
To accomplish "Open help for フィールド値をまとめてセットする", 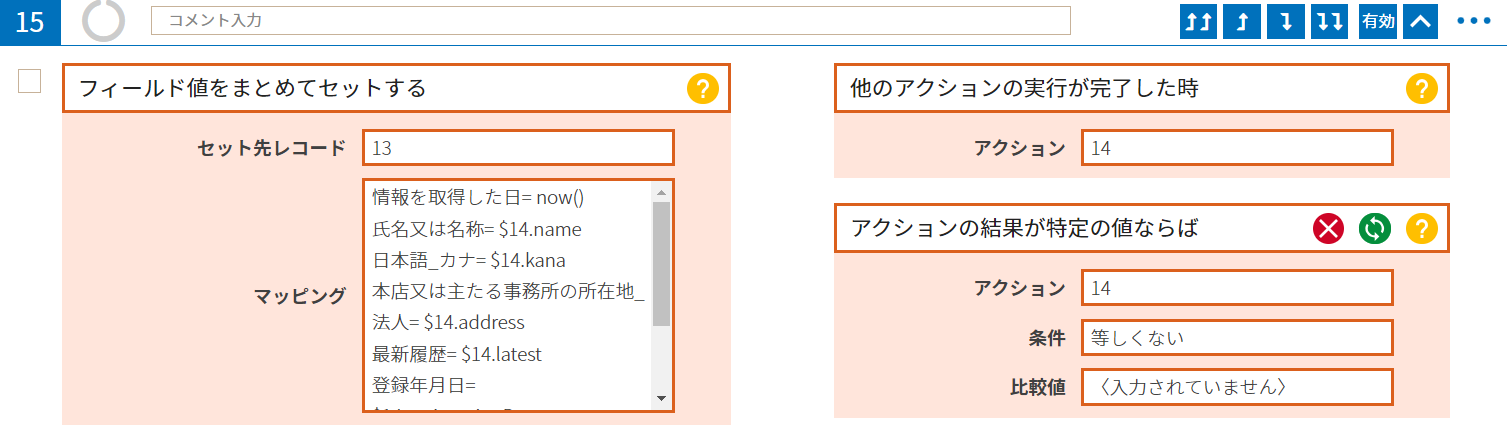I will (703, 88).
